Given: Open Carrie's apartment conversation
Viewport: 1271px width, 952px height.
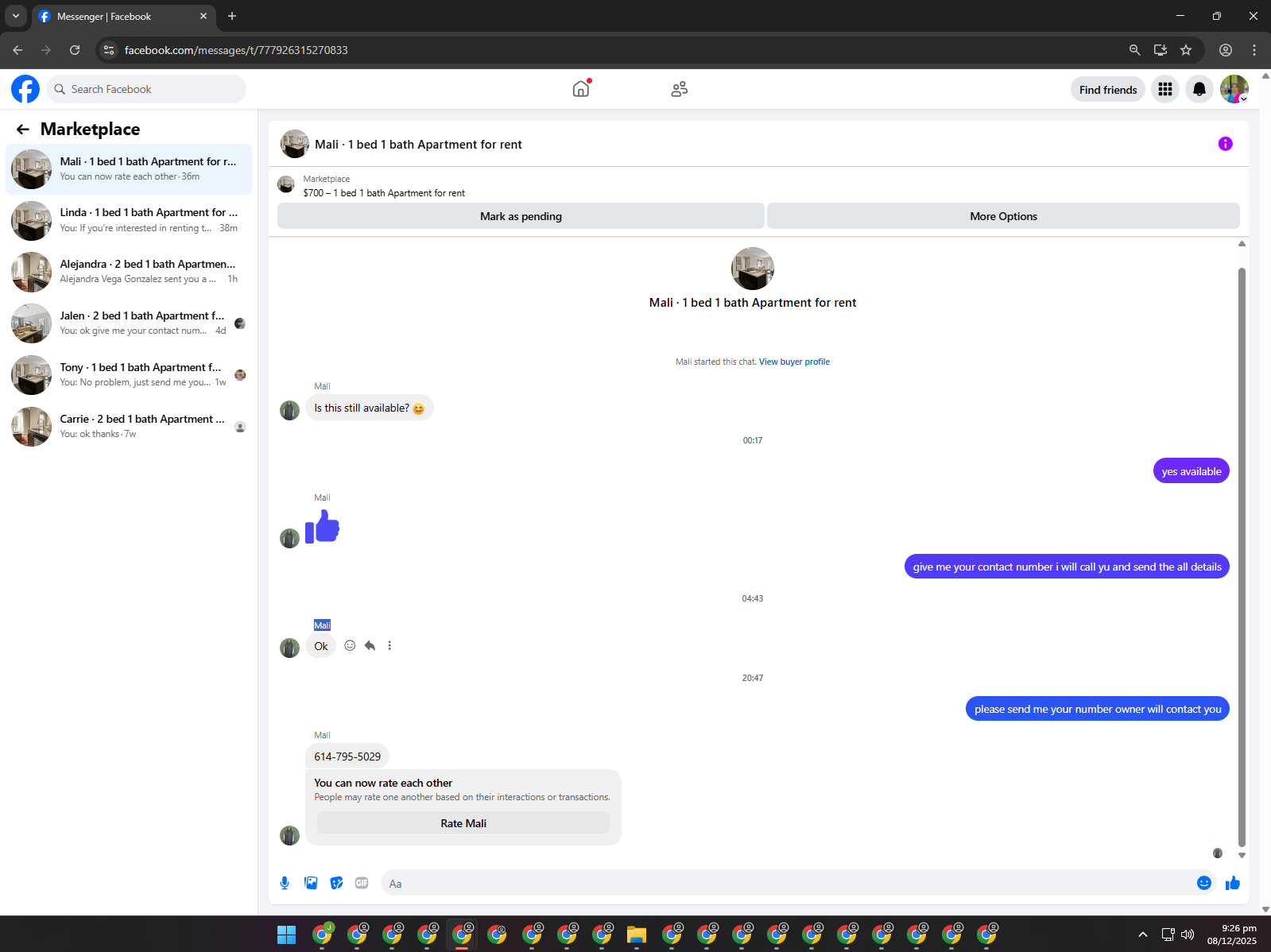Looking at the screenshot, I should tap(129, 427).
